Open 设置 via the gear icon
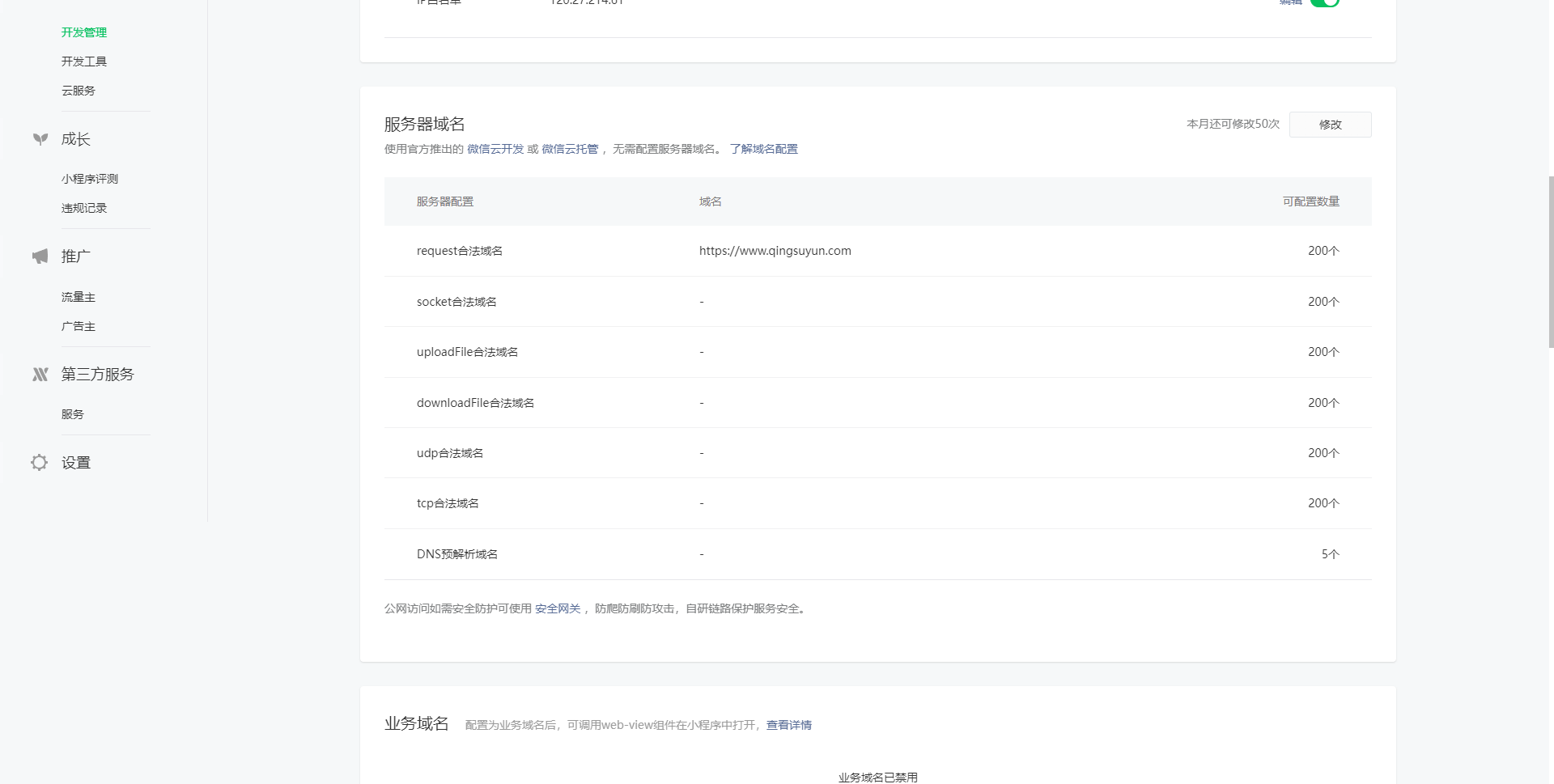1554x784 pixels. (40, 463)
